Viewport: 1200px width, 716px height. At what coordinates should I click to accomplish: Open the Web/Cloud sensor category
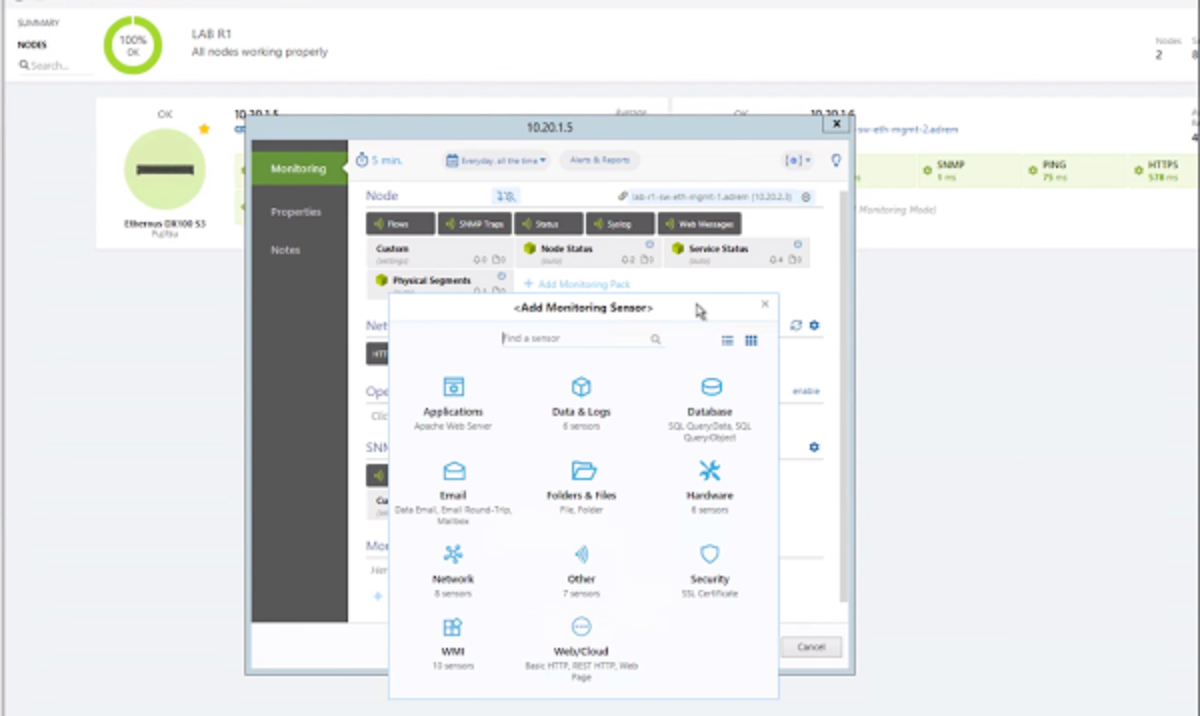(x=581, y=638)
